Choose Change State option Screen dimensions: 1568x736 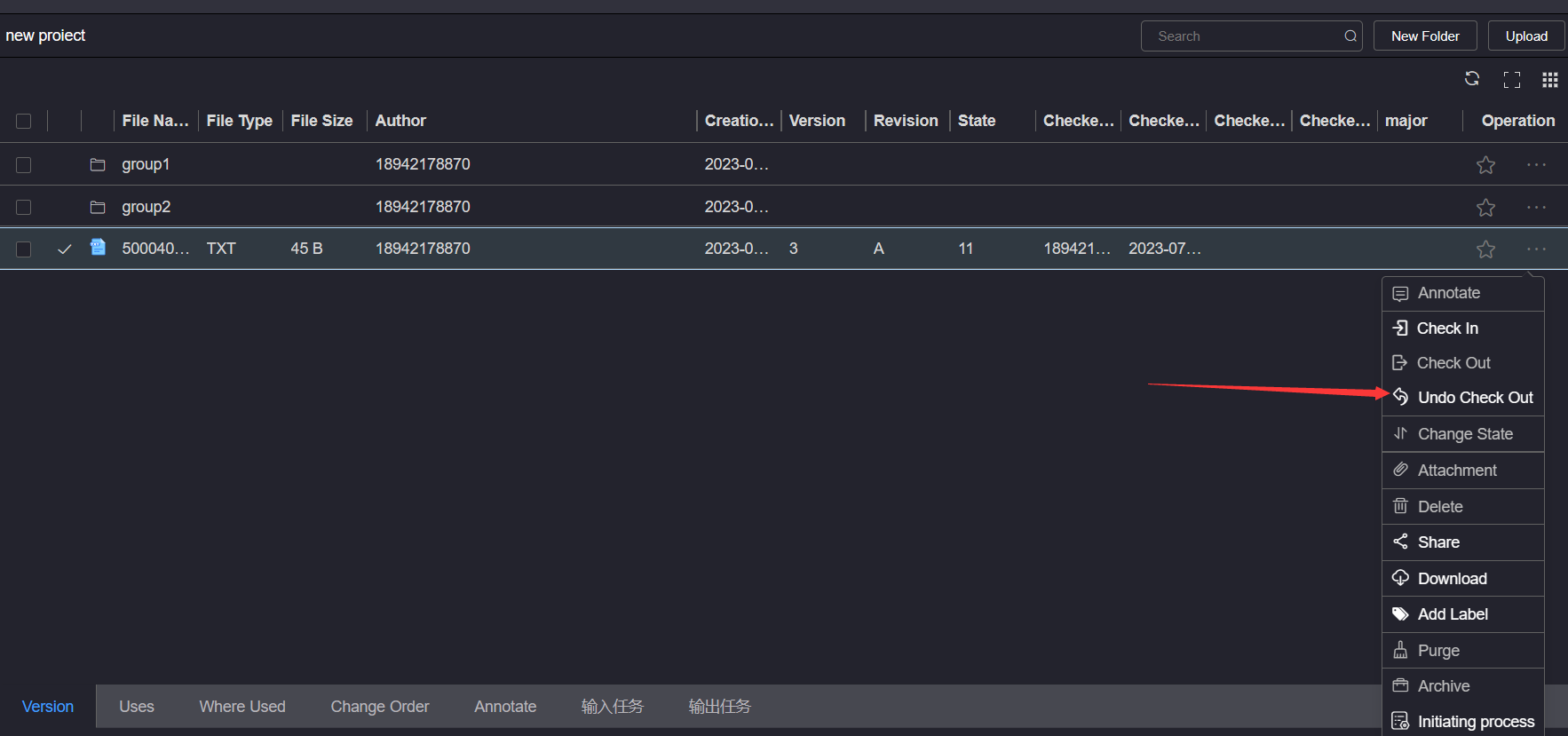1462,434
